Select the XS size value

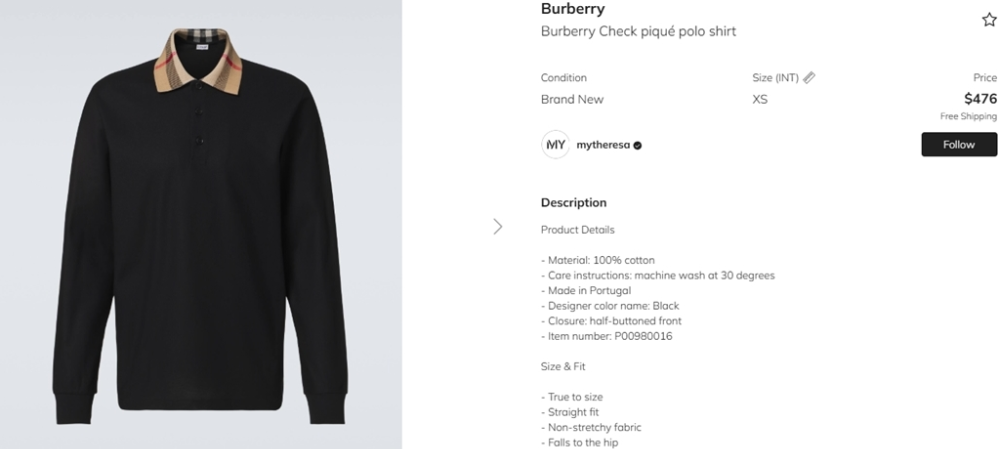(760, 99)
